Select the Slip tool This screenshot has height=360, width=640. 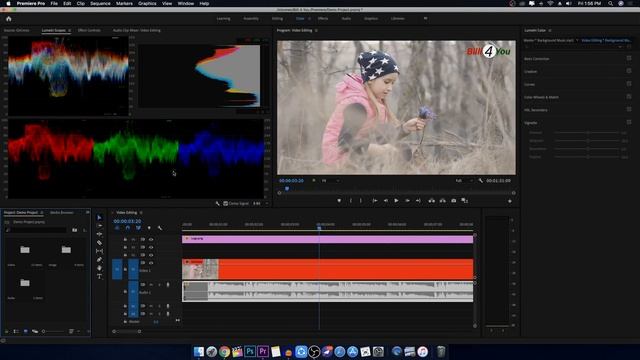point(99,251)
